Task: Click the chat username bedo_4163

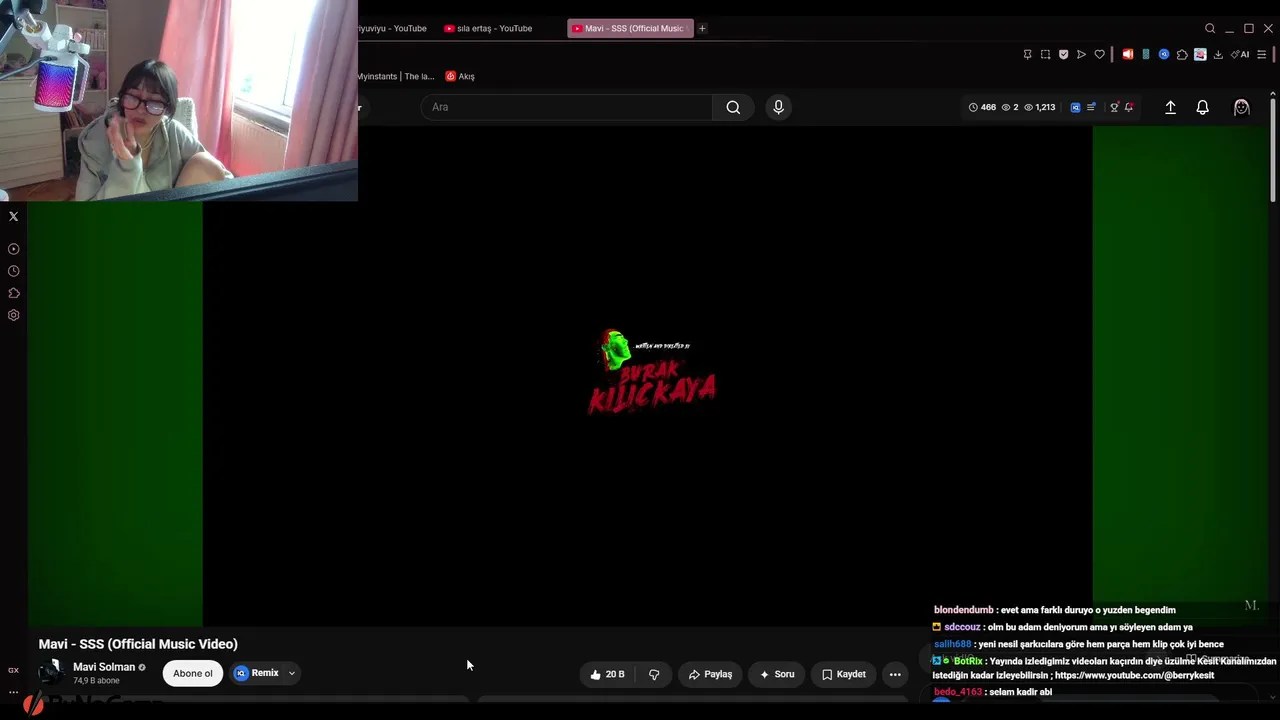Action: pos(958,692)
